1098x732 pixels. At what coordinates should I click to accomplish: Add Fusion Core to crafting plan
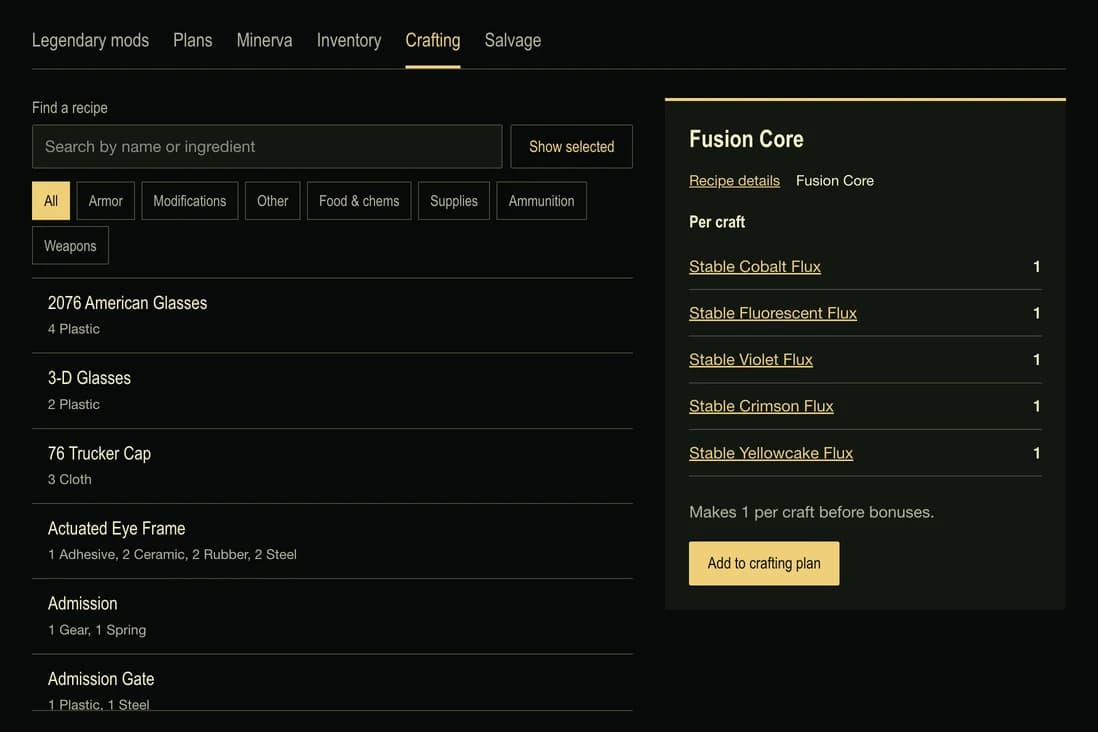[x=764, y=563]
